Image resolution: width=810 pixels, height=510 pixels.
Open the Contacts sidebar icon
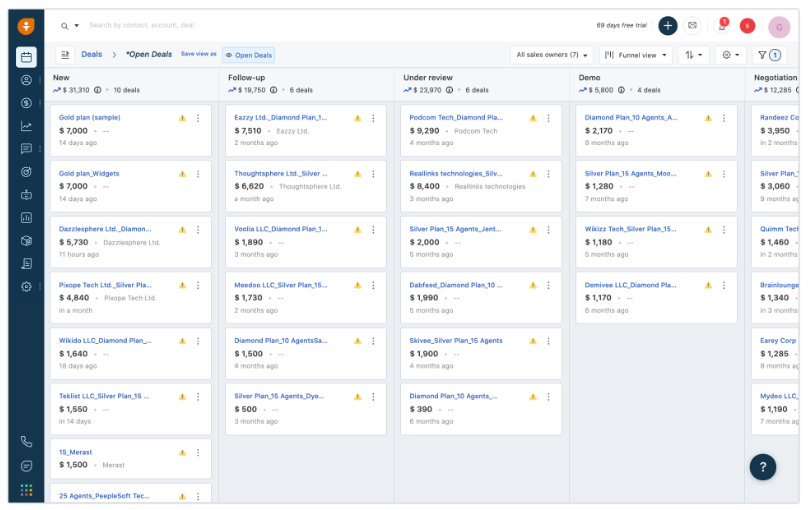click(x=26, y=80)
